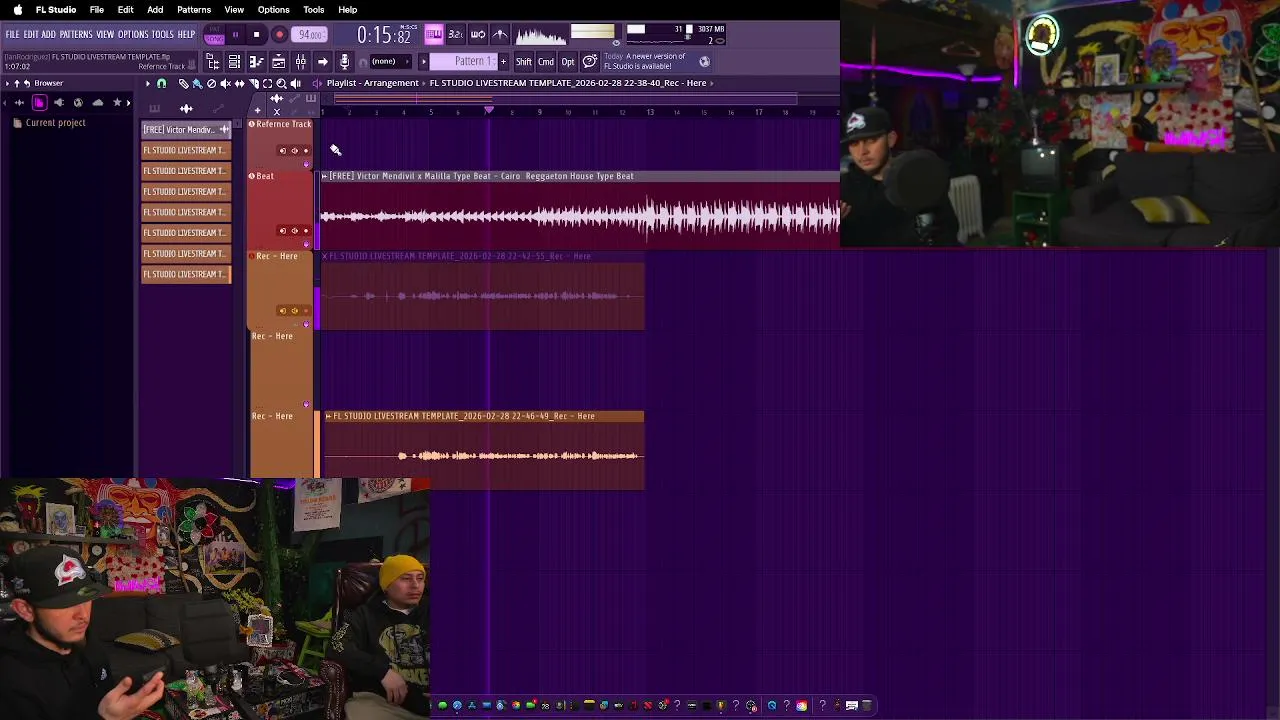
Task: Click the countdown 3-2-1 icon
Action: (x=456, y=34)
